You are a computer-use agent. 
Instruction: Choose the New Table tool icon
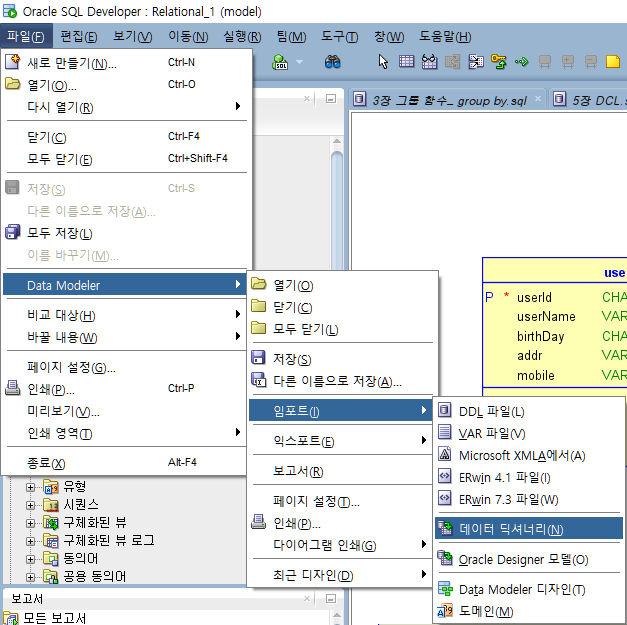pos(406,62)
